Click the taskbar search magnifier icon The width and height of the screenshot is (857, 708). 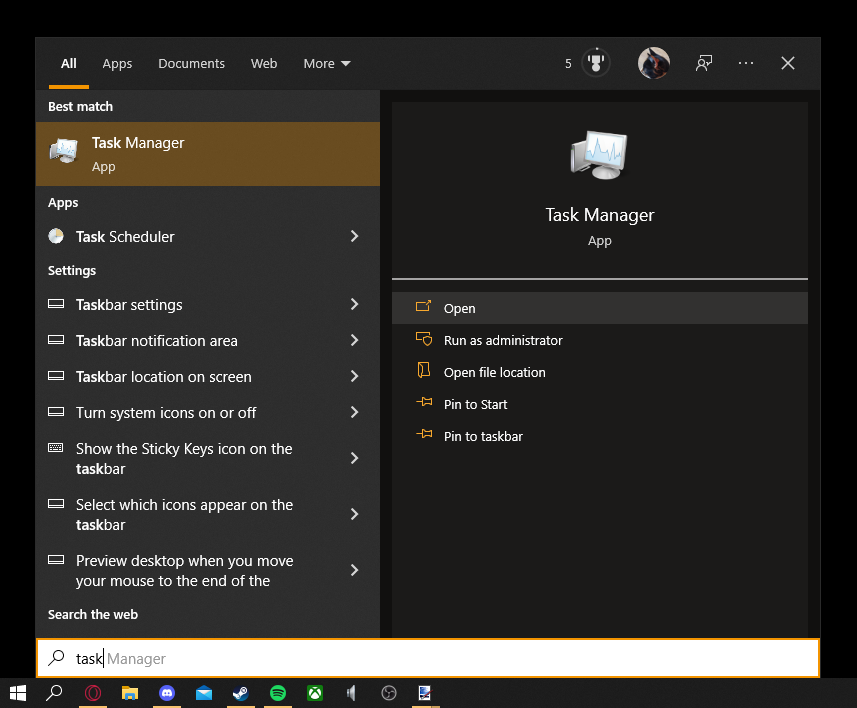(54, 693)
